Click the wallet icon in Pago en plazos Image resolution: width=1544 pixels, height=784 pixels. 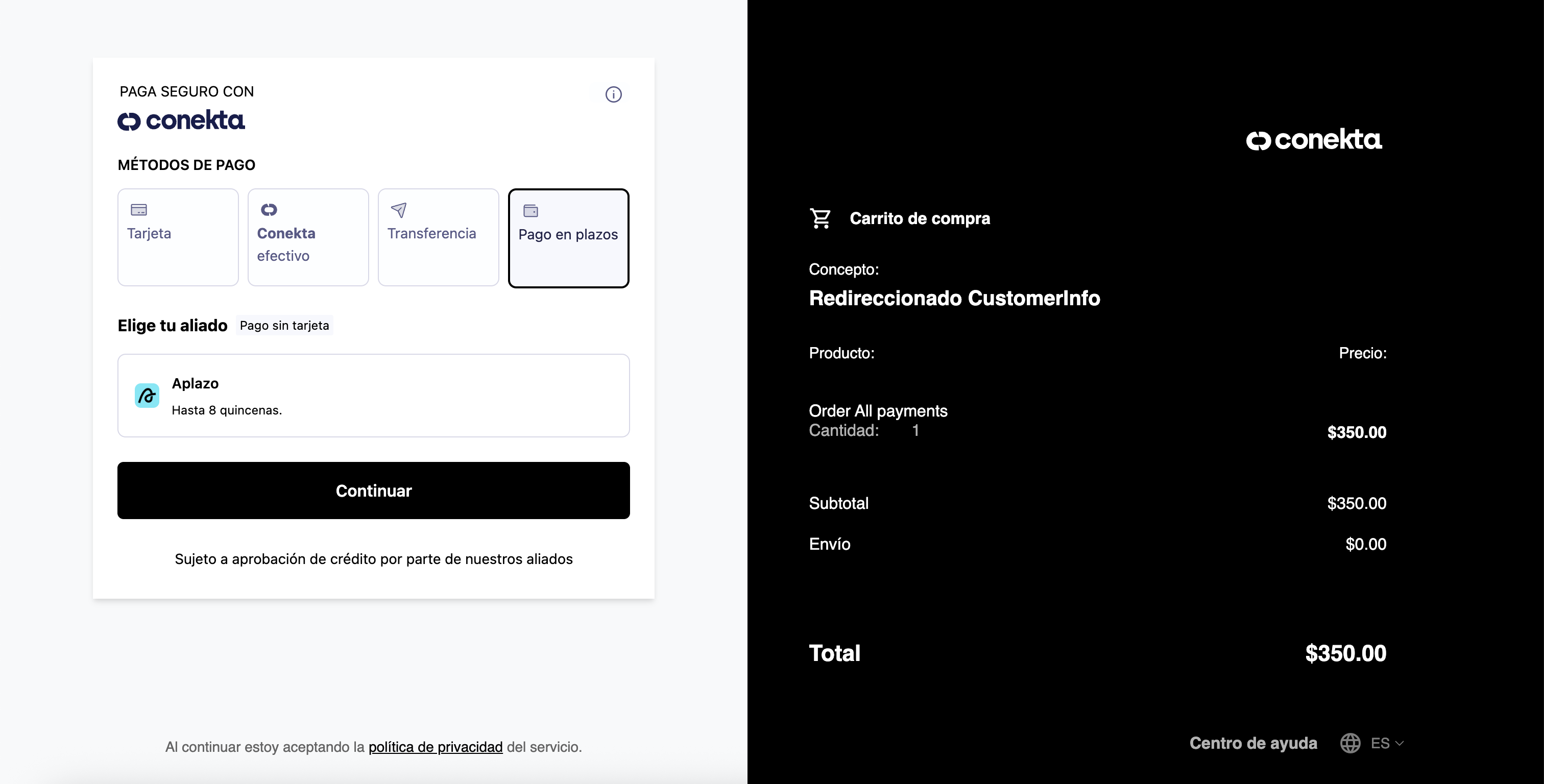[x=530, y=210]
